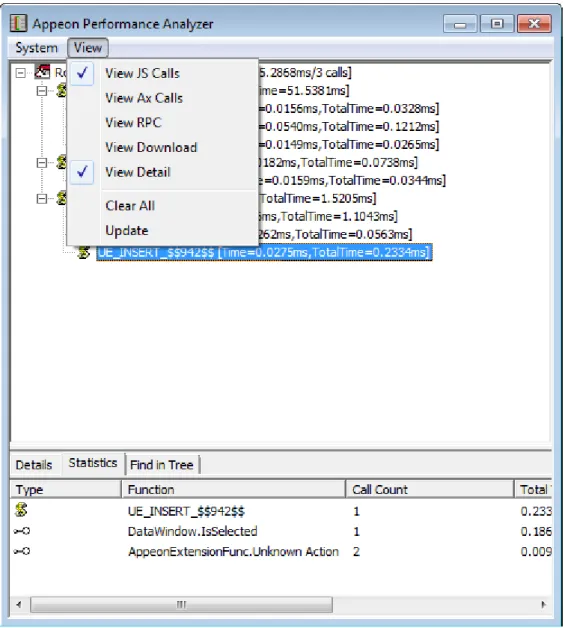
Task: Open the Find in Tree tab
Action: tap(162, 465)
